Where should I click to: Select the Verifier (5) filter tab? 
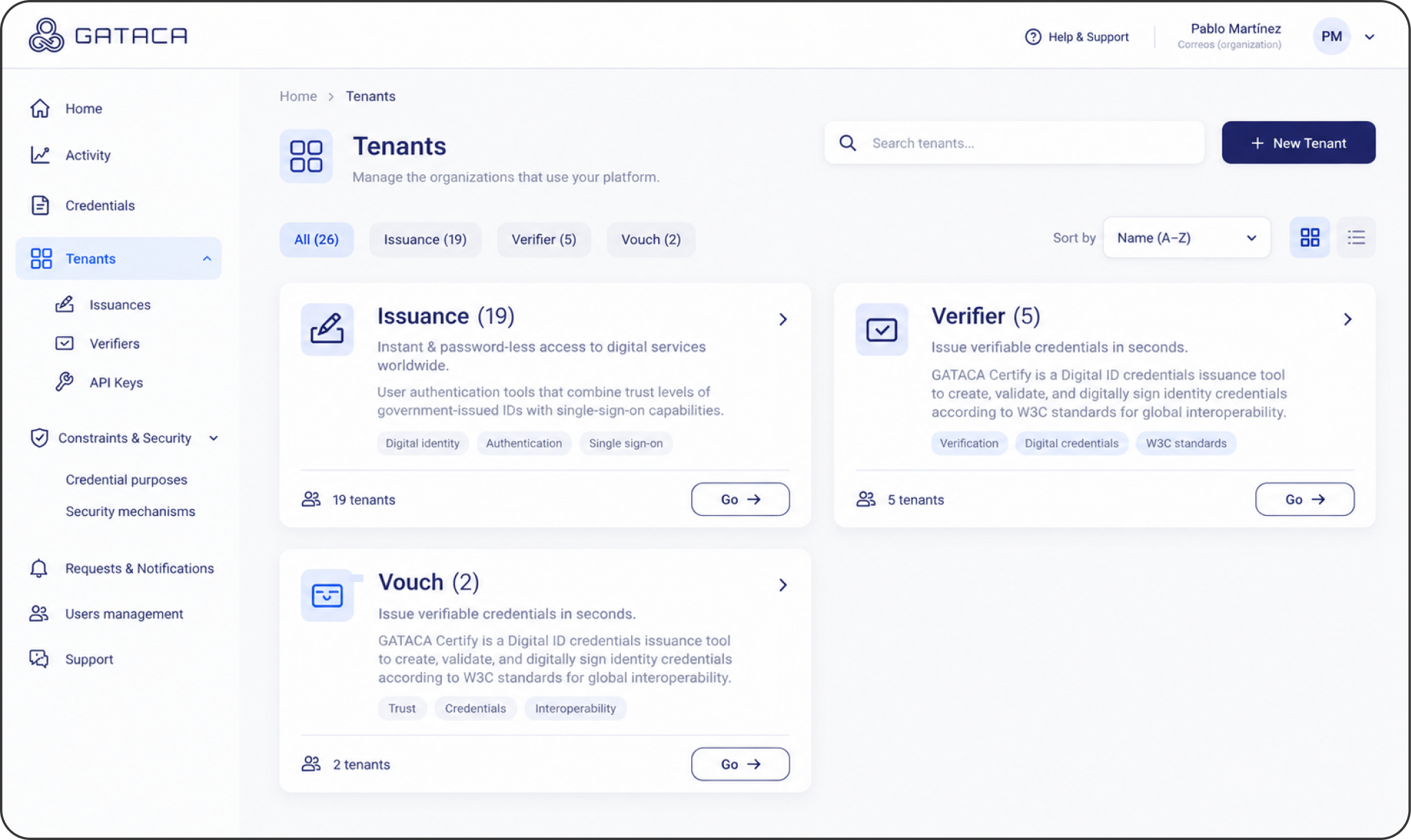tap(544, 239)
